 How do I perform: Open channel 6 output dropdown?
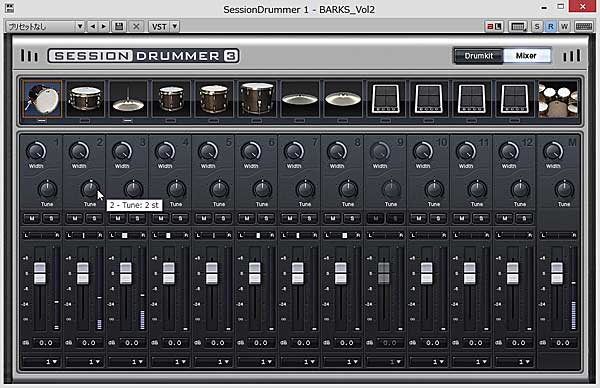click(x=256, y=361)
